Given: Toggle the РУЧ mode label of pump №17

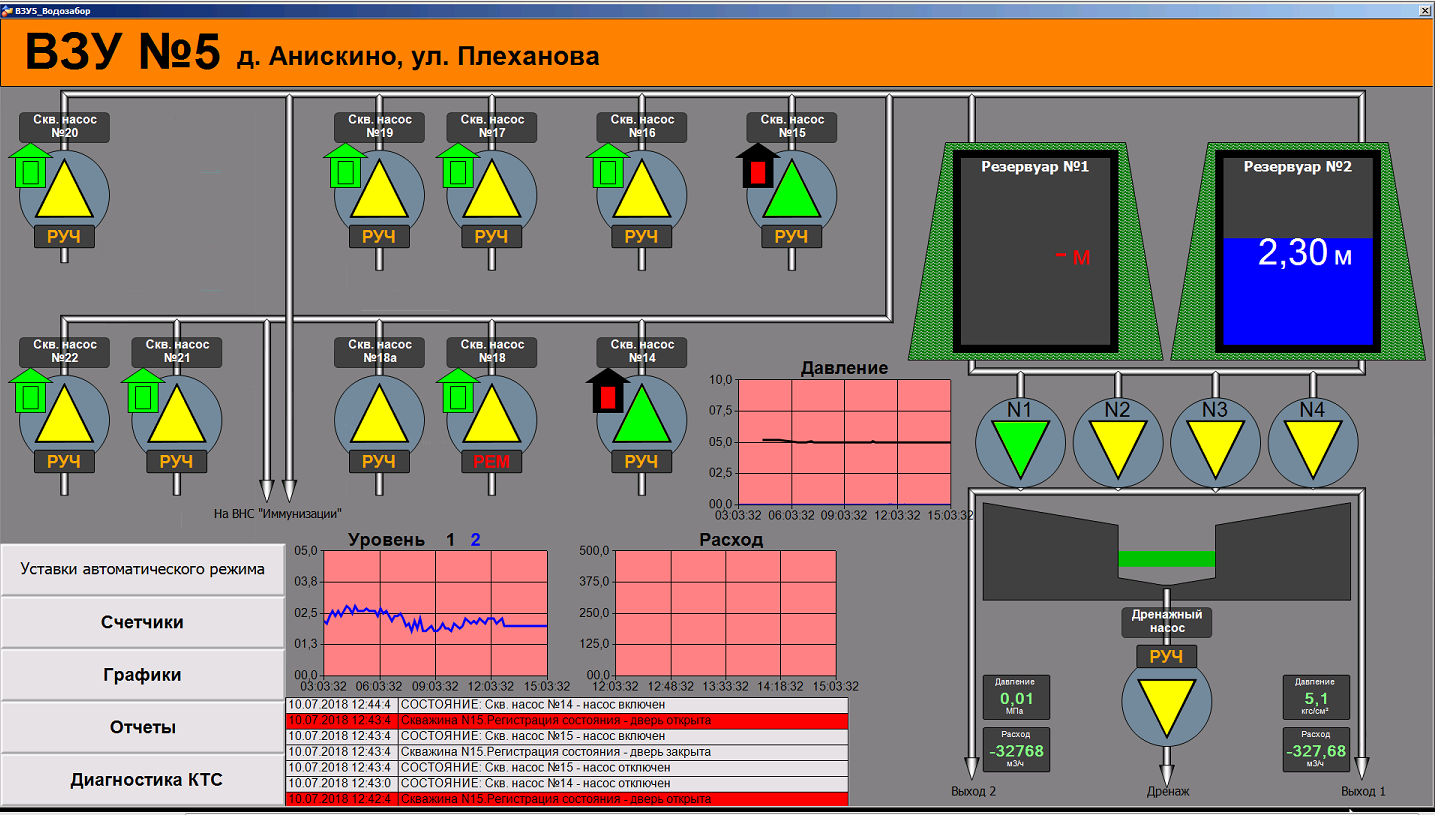Looking at the screenshot, I should (491, 237).
